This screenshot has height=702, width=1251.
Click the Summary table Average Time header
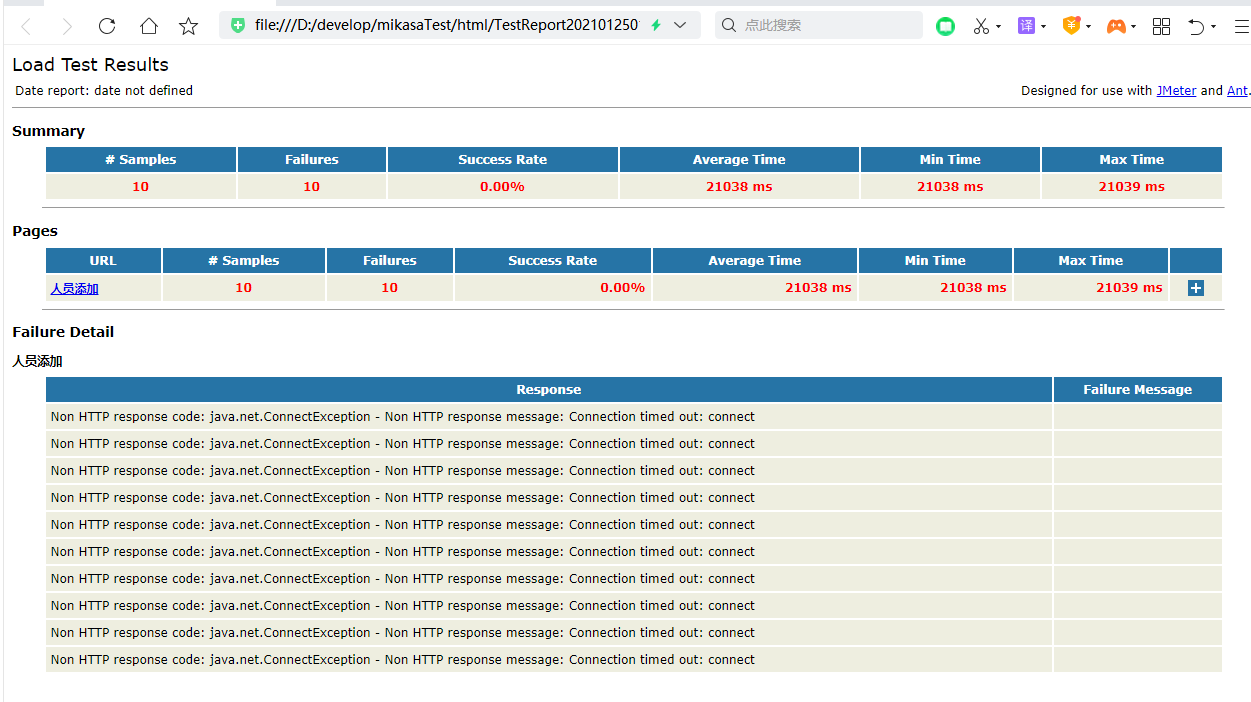point(739,159)
